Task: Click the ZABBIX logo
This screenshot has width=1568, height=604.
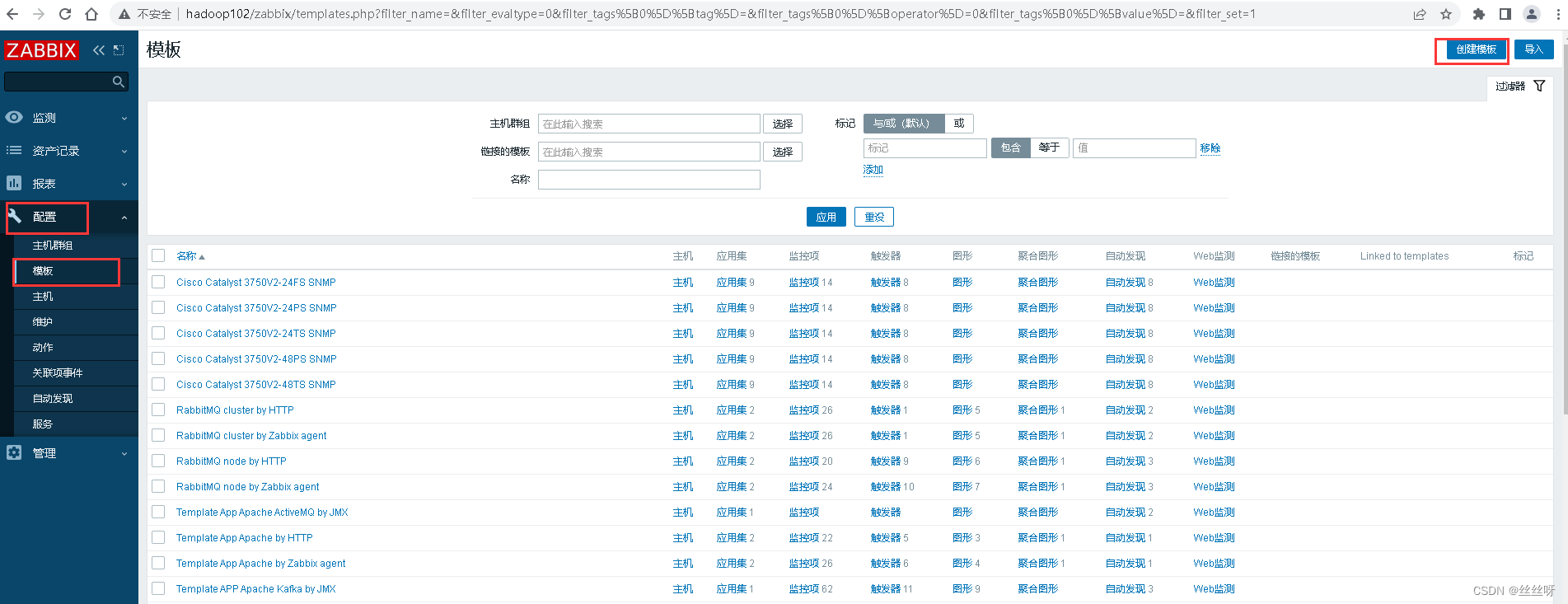Action: (41, 50)
